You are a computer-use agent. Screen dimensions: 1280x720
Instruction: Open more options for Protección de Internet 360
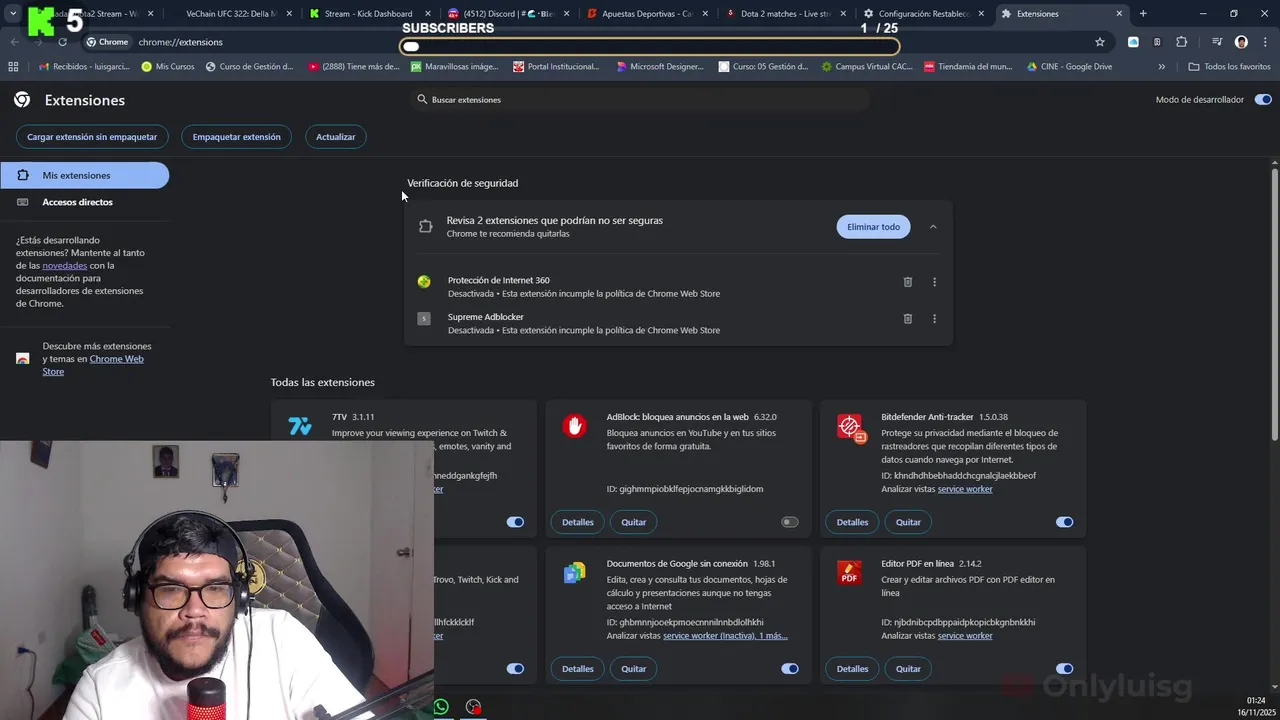tap(934, 282)
